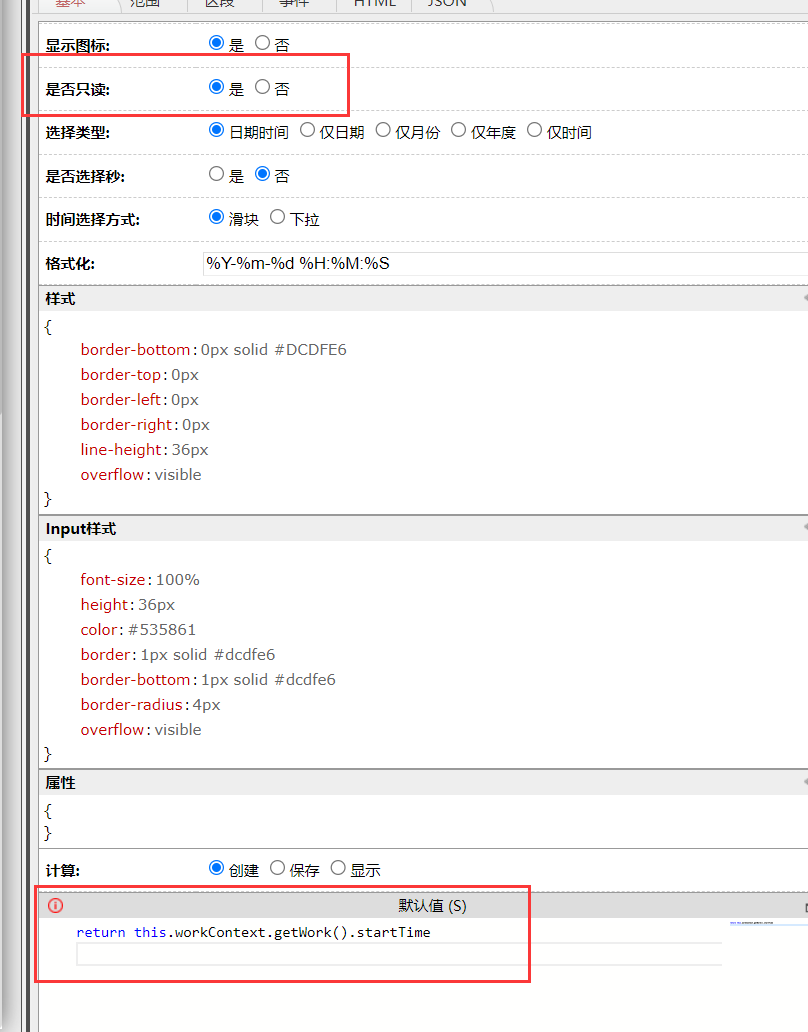
Task: Switch 时间选择方式 to 下拉
Action: (278, 217)
